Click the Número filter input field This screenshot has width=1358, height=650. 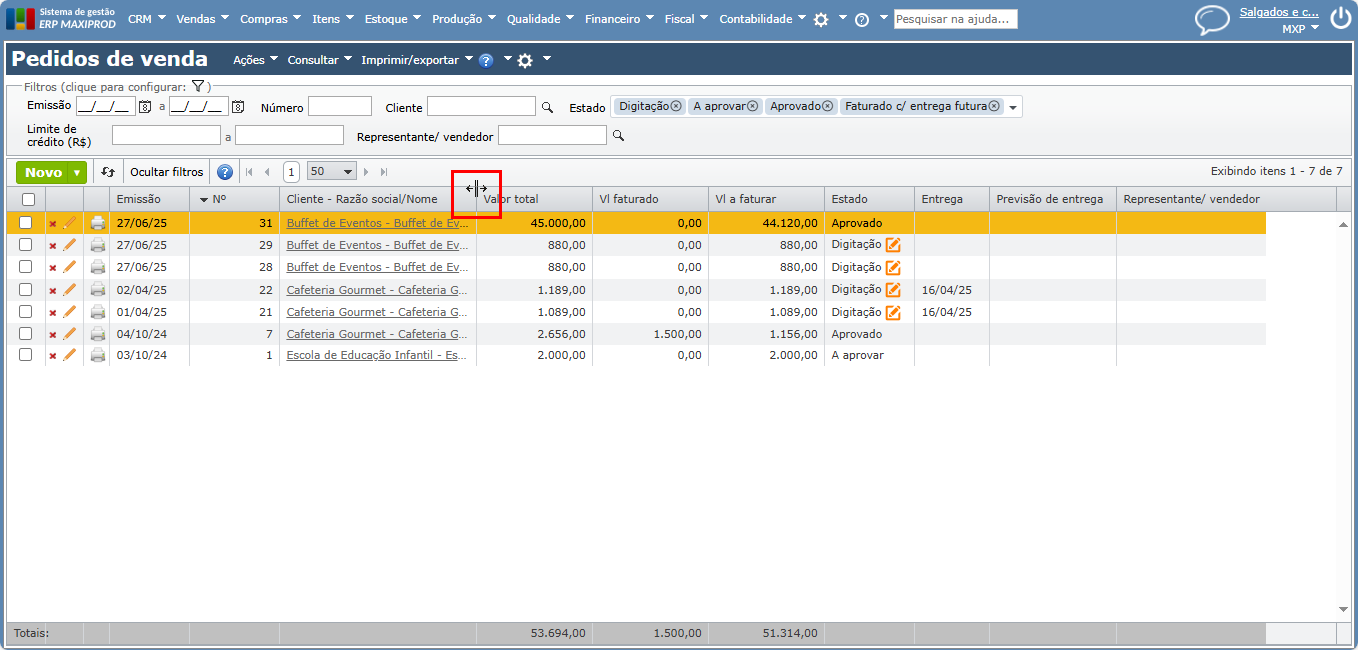point(340,107)
